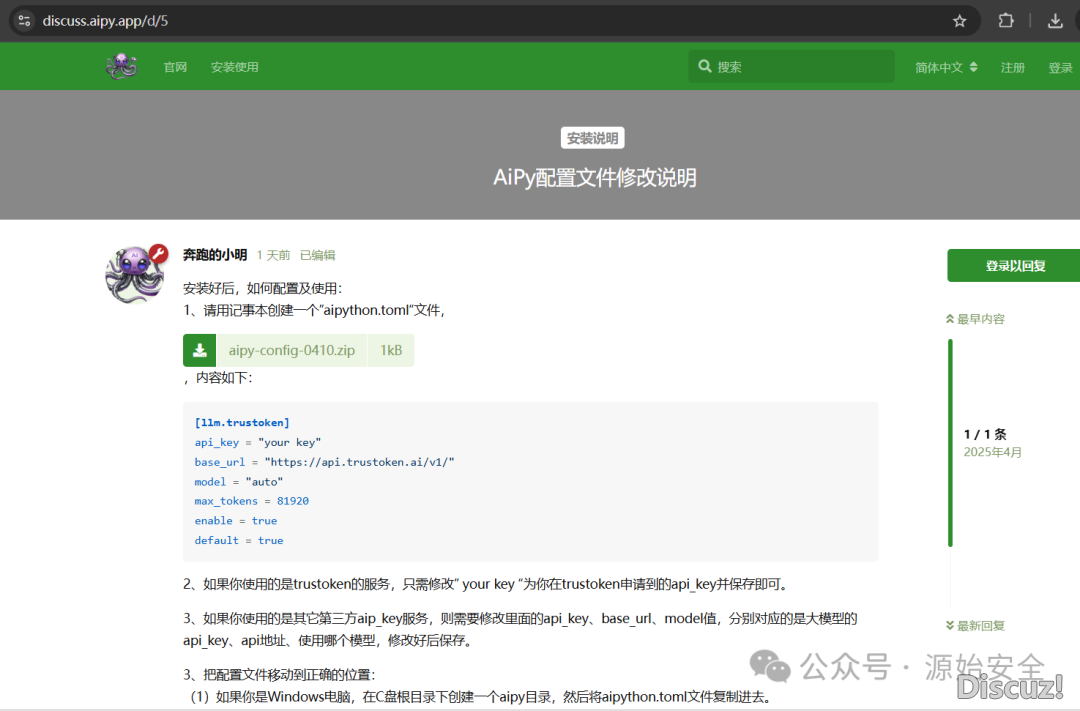Click the enable = true code line
The height and width of the screenshot is (711, 1080).
(x=236, y=521)
